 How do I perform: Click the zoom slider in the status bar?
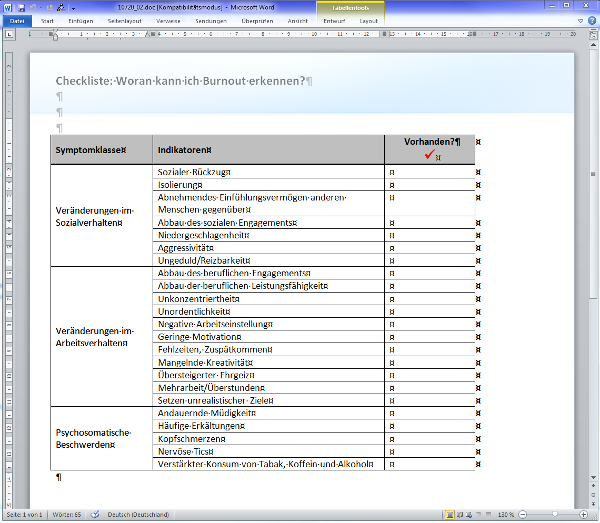pos(553,514)
